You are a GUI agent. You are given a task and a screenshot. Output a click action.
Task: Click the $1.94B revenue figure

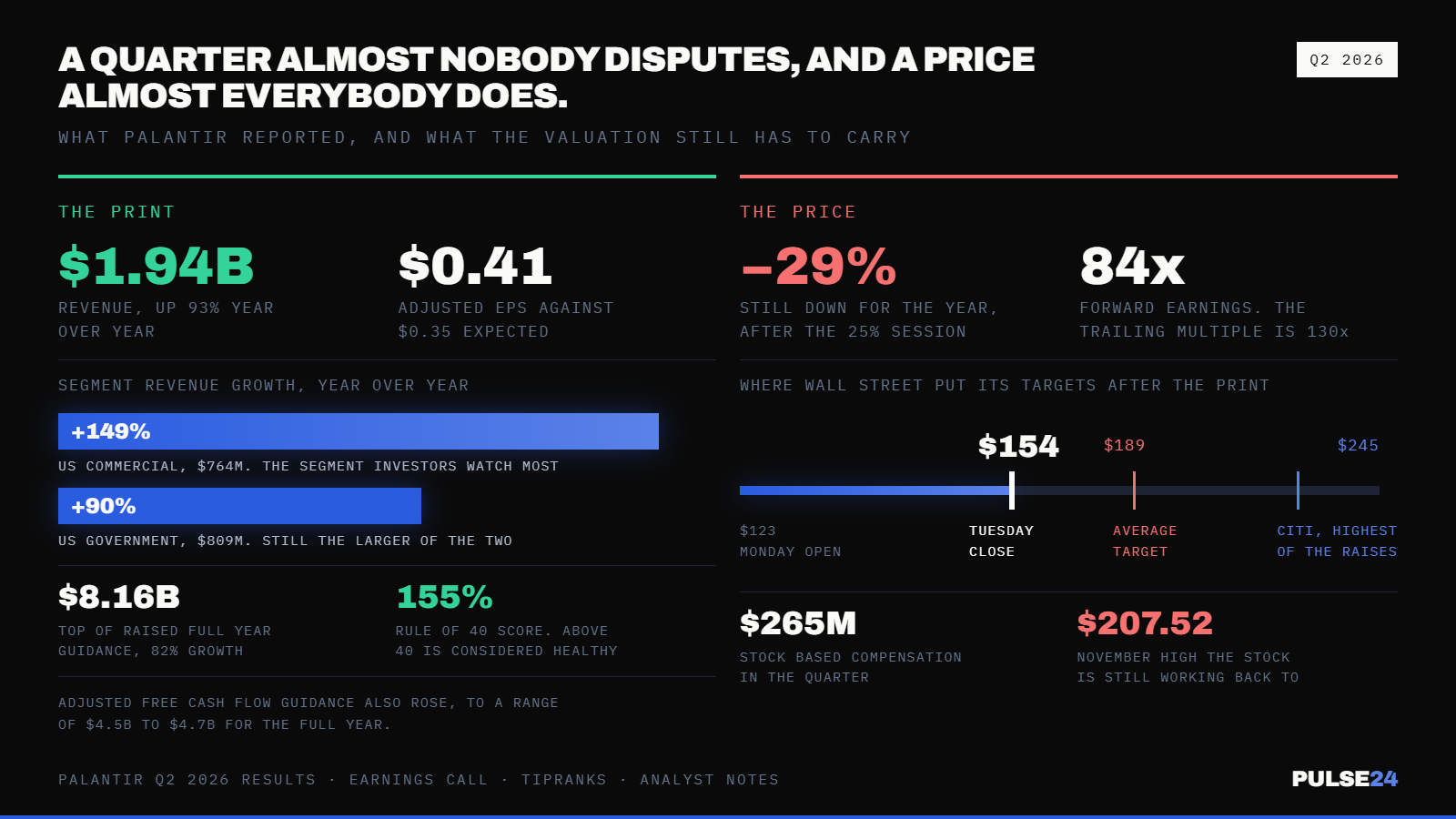(157, 266)
